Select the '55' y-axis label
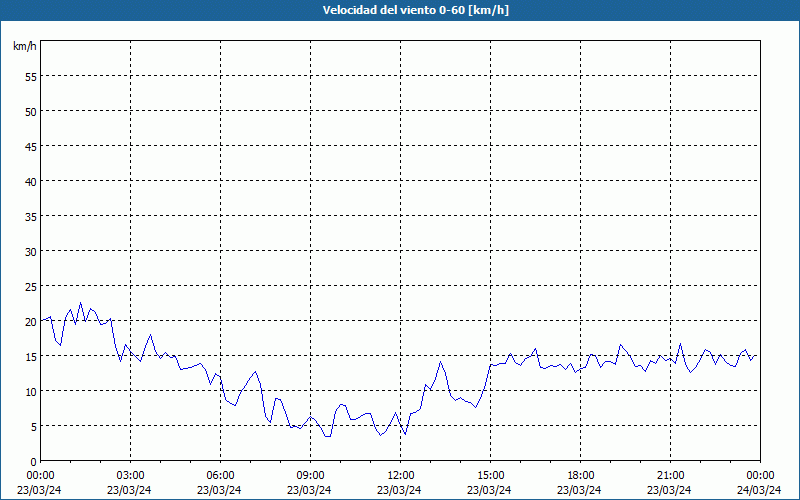Image resolution: width=800 pixels, height=500 pixels. 31,77
